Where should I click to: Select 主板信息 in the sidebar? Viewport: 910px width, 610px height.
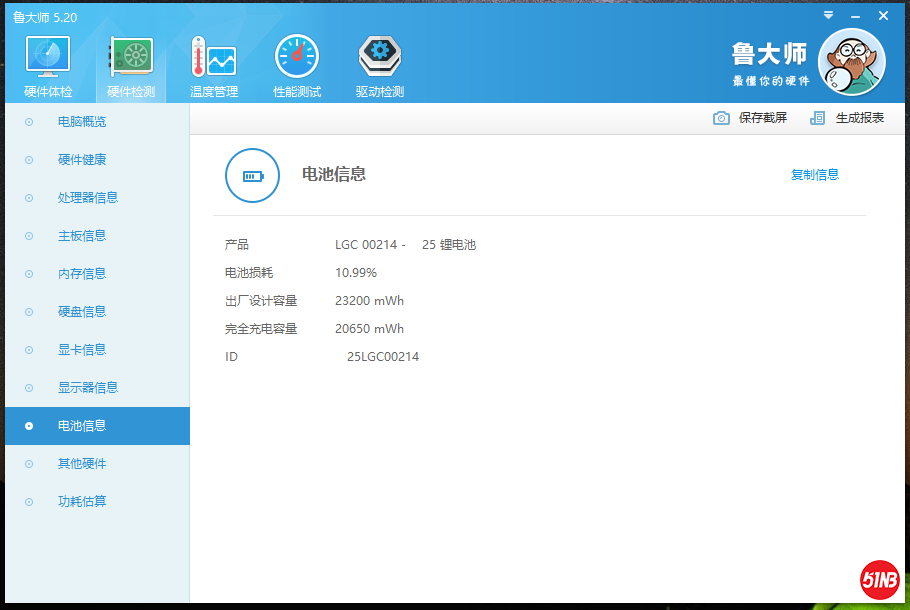coord(82,236)
